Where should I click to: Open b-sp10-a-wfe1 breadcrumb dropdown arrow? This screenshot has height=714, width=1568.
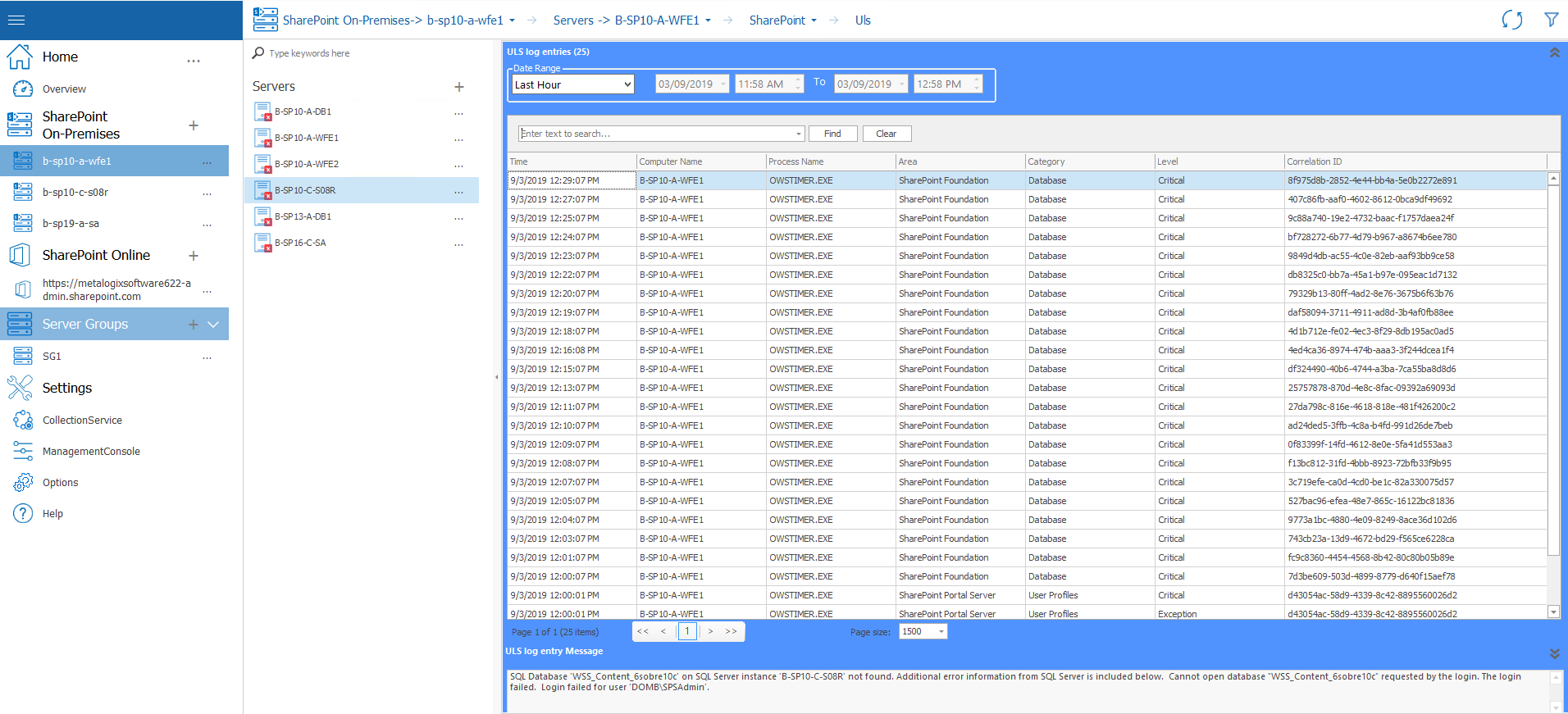click(513, 20)
